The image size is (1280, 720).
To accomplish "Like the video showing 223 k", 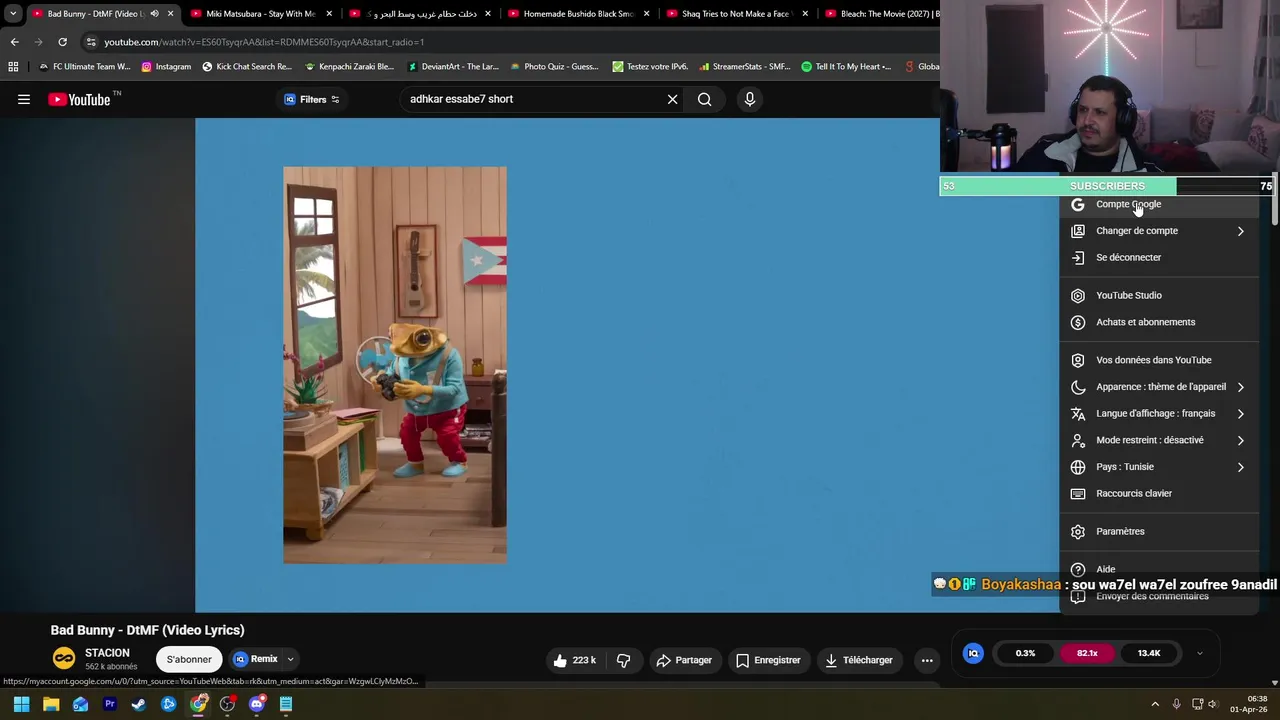I will click(575, 660).
